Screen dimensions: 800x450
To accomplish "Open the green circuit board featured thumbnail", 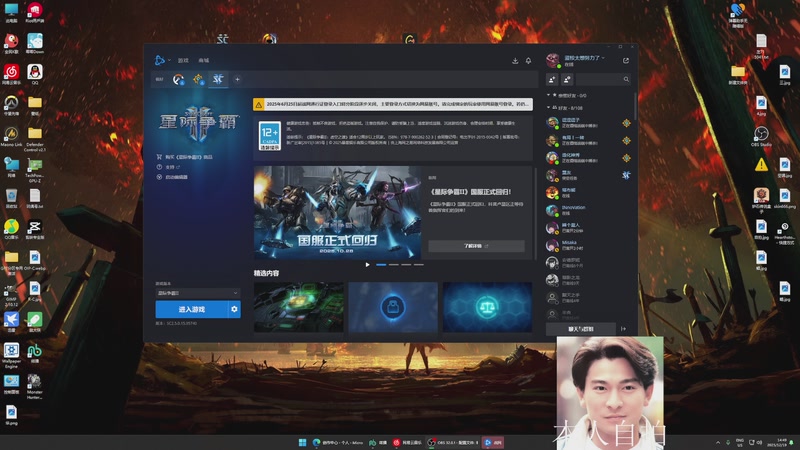I will [x=298, y=307].
